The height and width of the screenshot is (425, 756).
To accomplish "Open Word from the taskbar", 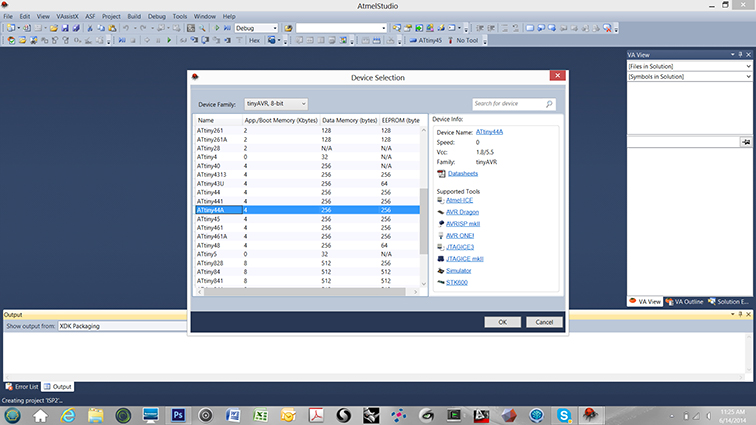I will [x=233, y=415].
